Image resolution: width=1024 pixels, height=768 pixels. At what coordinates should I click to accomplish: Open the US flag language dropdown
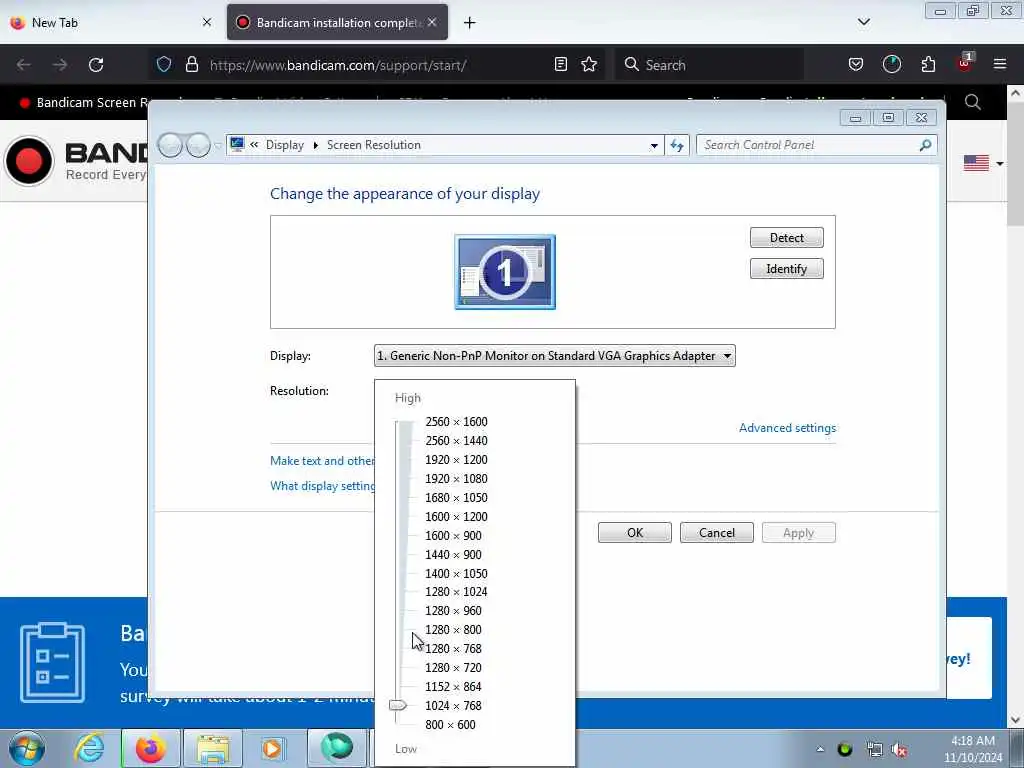click(983, 163)
